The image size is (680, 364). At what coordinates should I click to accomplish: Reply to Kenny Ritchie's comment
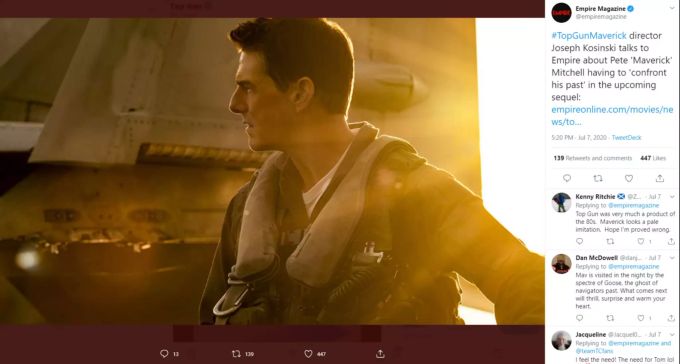(579, 241)
